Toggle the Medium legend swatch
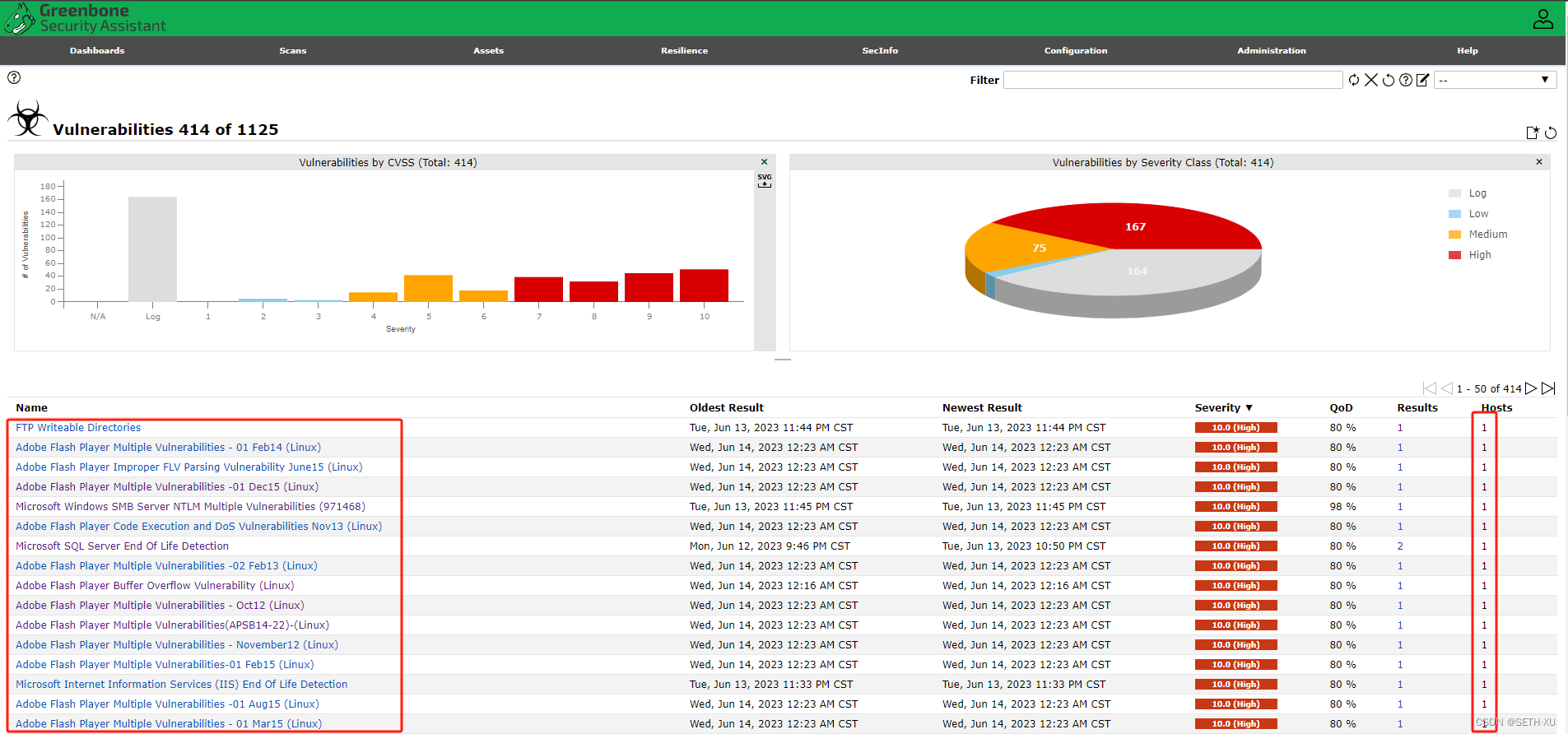Screen dimensions: 1568x734 [1454, 235]
